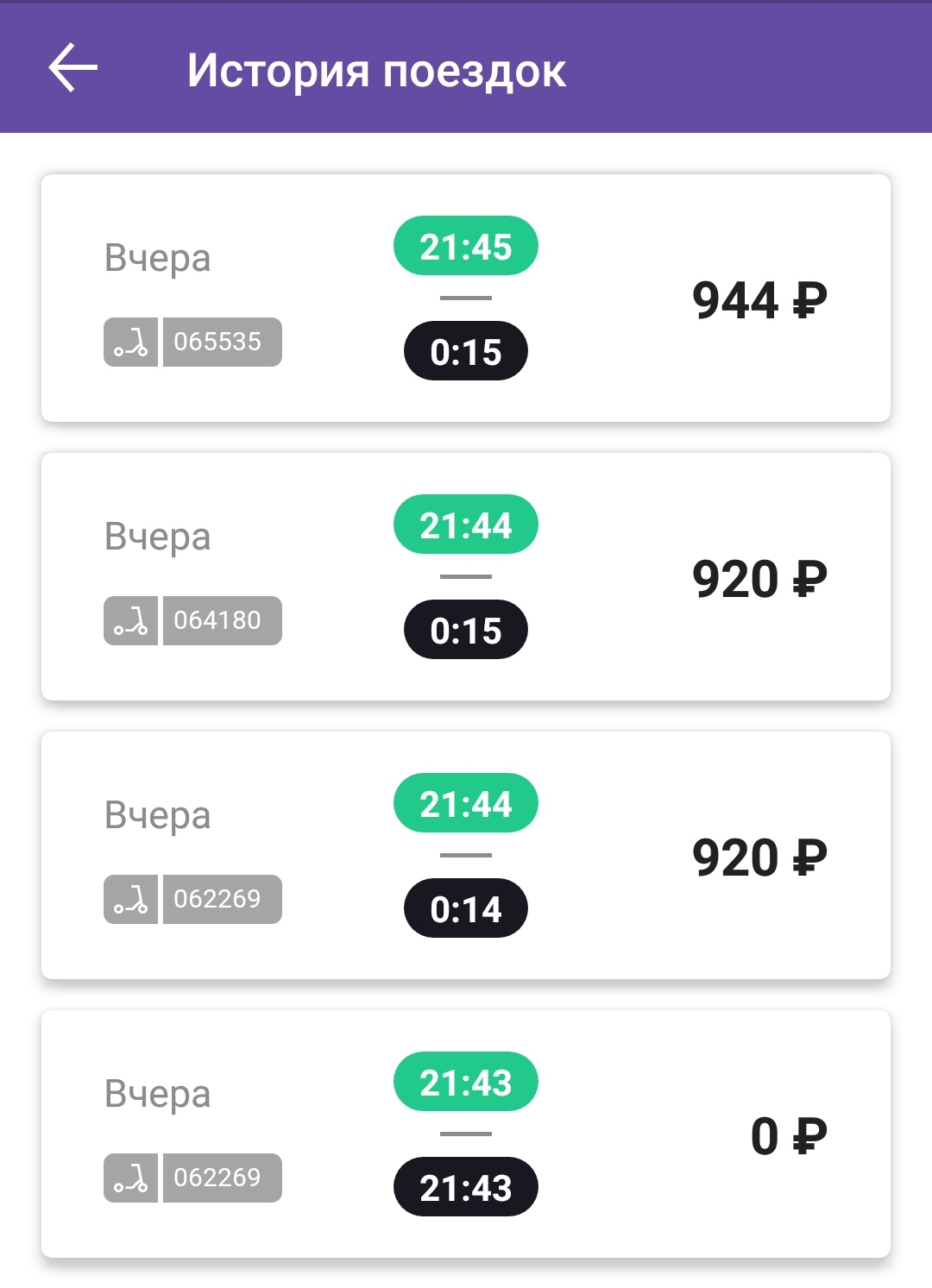Viewport: 932px width, 1288px height.
Task: Go back using the arrow icon
Action: (72, 69)
